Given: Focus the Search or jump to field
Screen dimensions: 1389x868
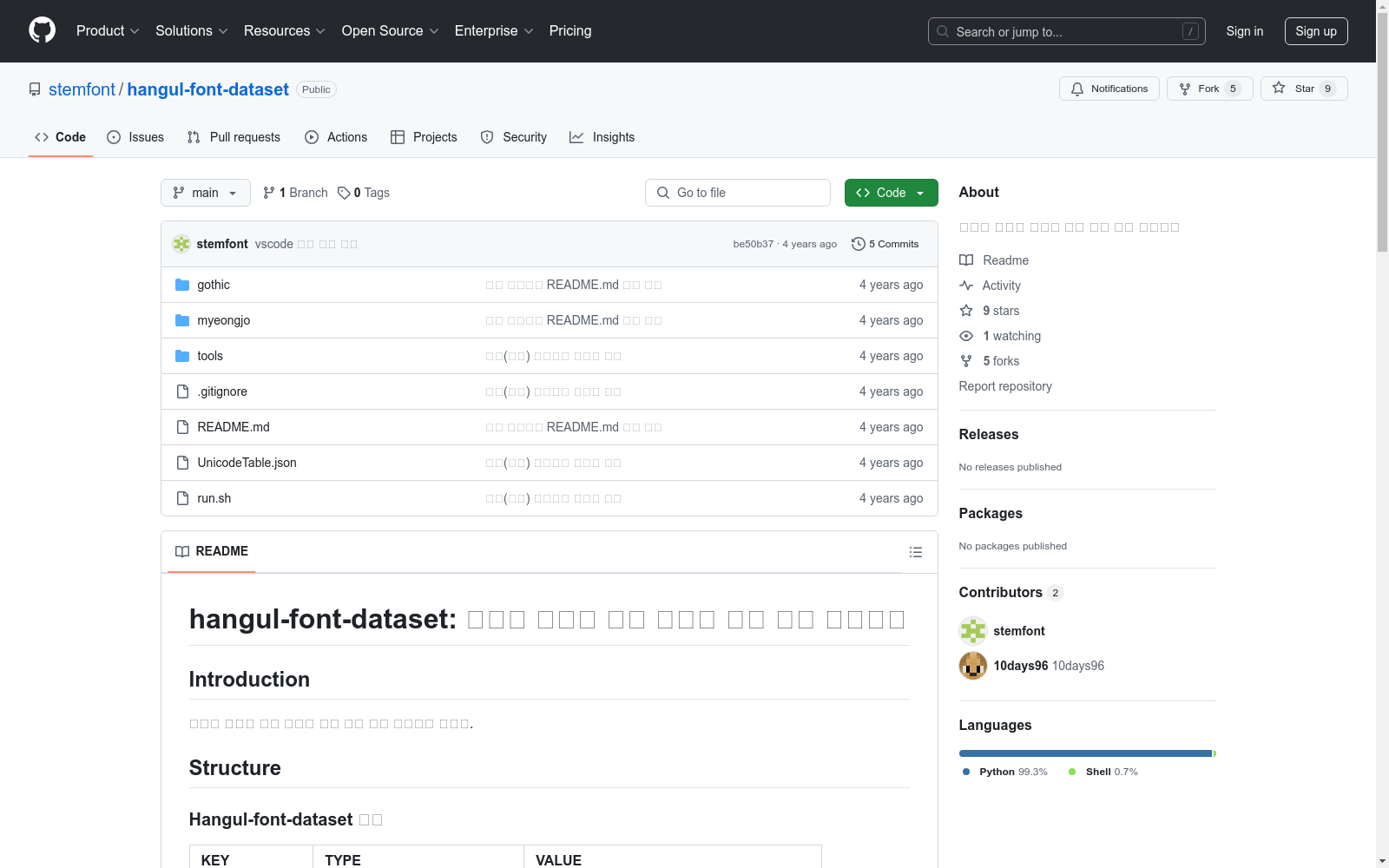Looking at the screenshot, I should coord(1066,31).
